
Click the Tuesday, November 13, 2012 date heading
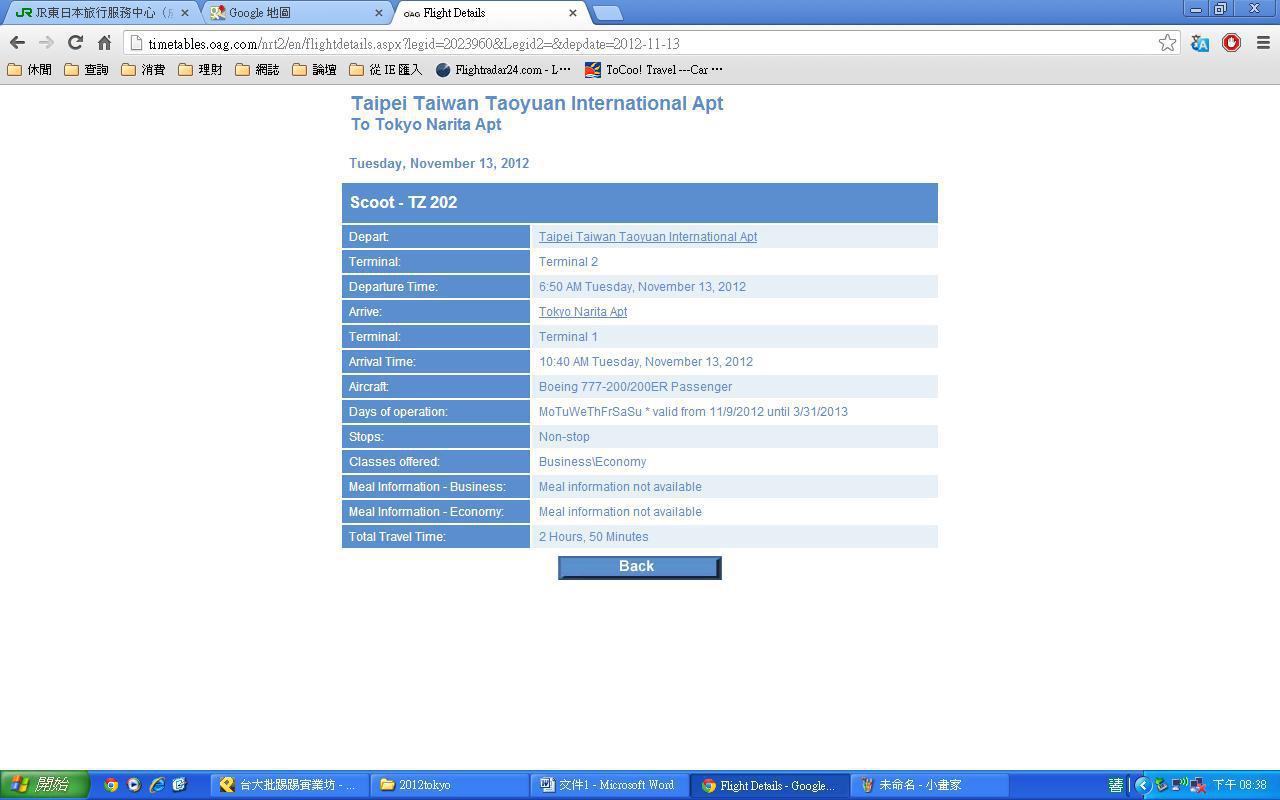tap(439, 163)
